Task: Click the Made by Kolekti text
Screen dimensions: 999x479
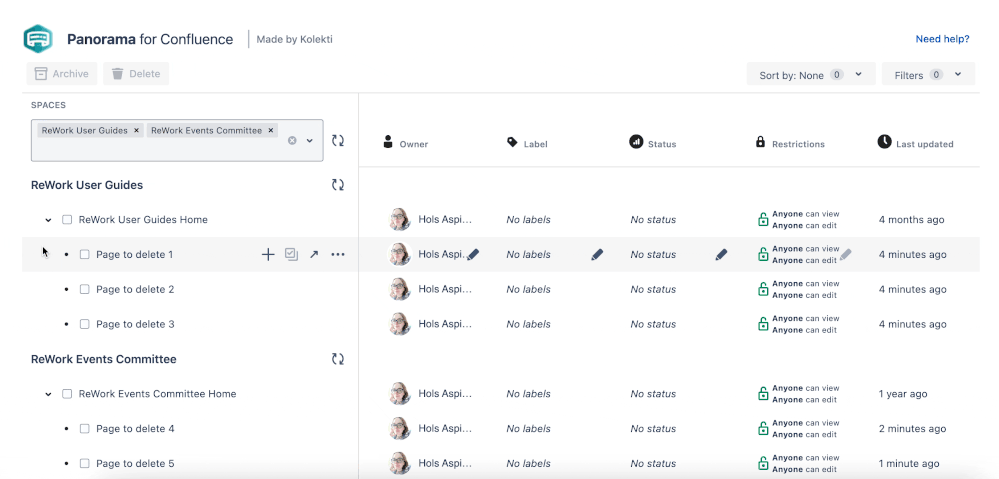Action: pos(294,39)
